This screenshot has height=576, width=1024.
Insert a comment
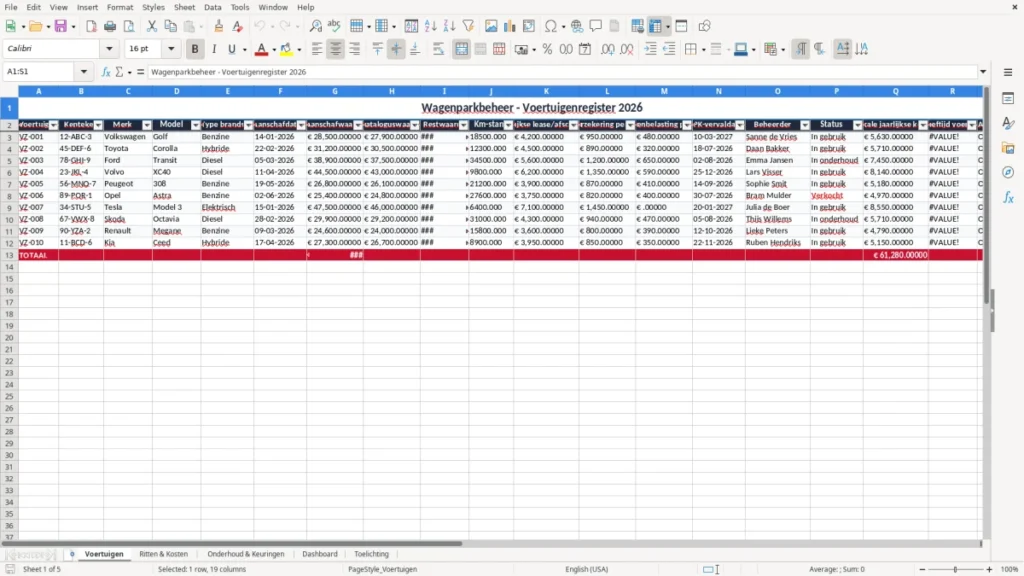596,26
